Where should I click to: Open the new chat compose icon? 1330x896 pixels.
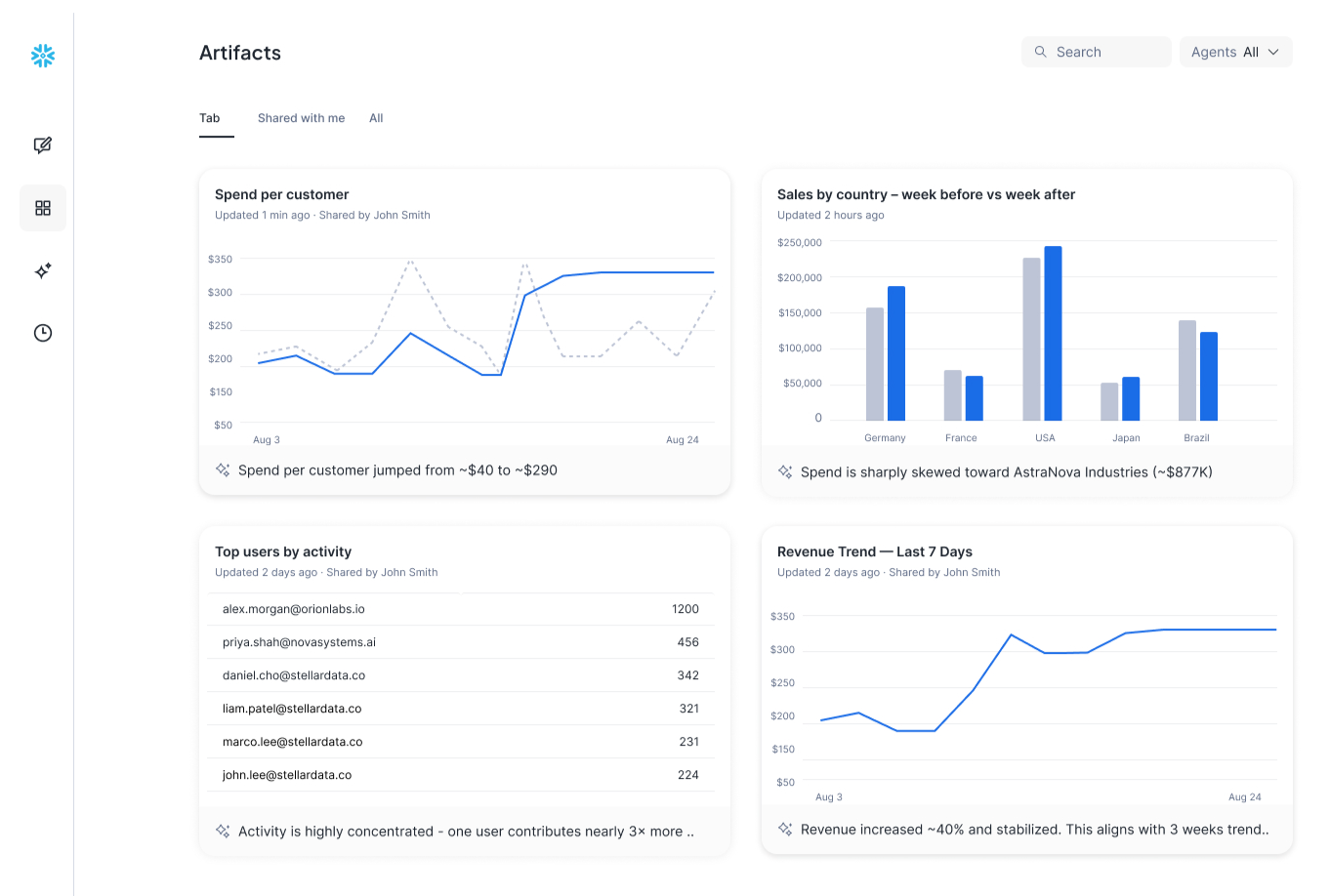point(42,145)
